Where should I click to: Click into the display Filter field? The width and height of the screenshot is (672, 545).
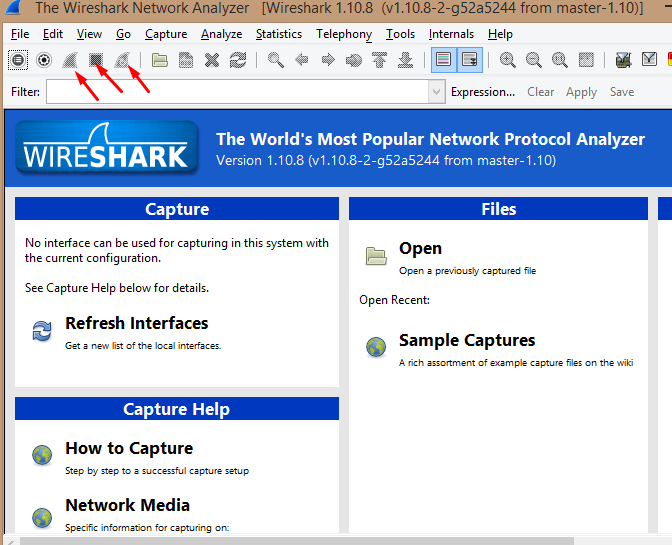(x=237, y=92)
